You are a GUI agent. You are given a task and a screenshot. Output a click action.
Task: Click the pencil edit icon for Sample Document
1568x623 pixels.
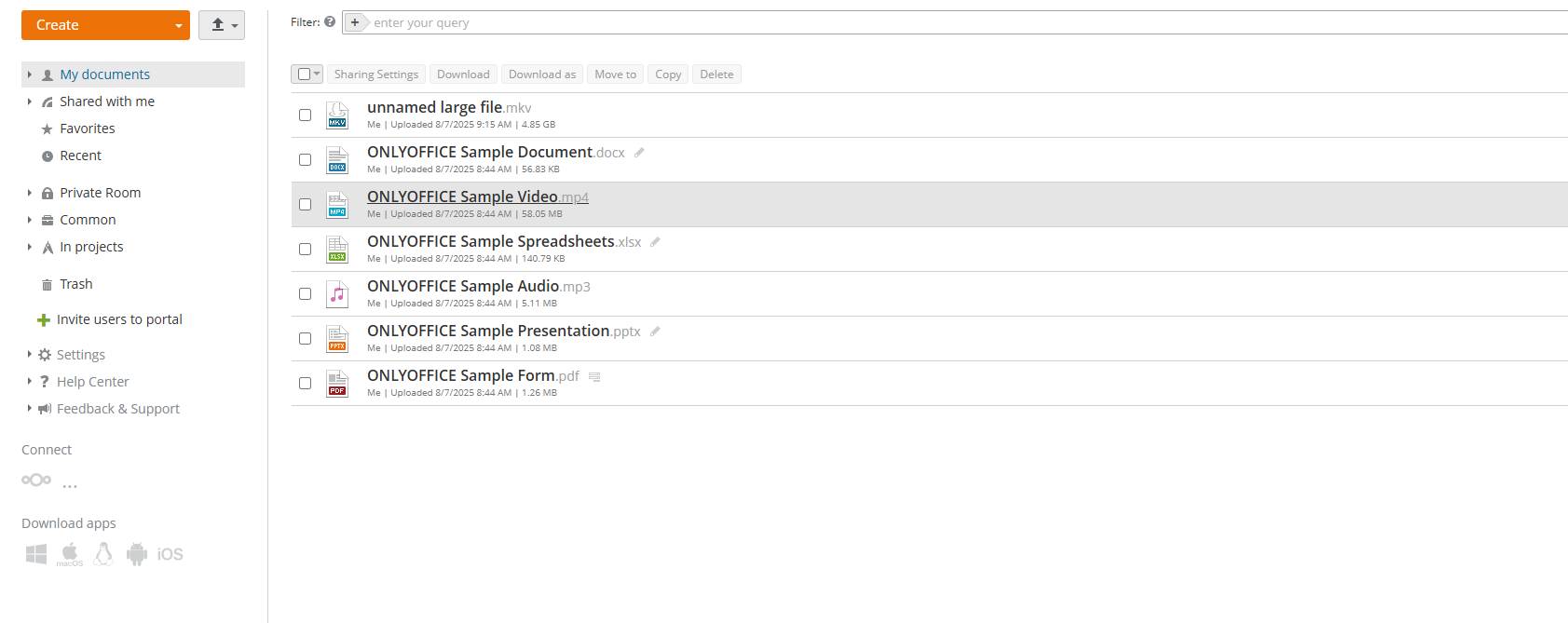click(639, 153)
